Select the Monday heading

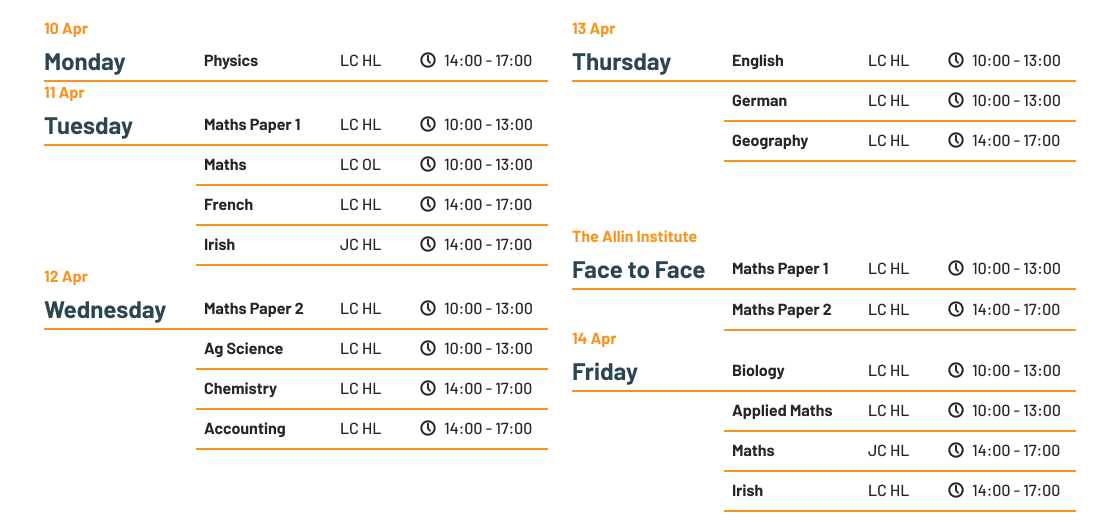[84, 62]
